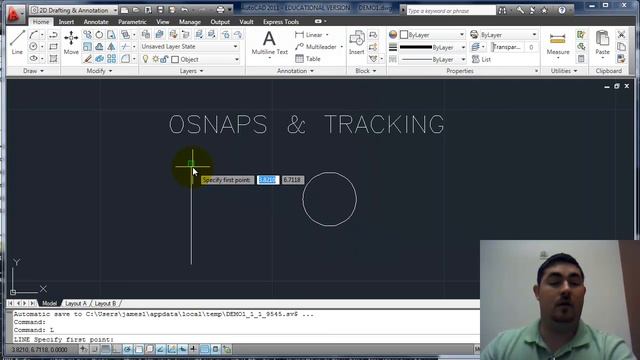
Task: Pick the Hatch tool in Draw panel
Action: (53, 59)
